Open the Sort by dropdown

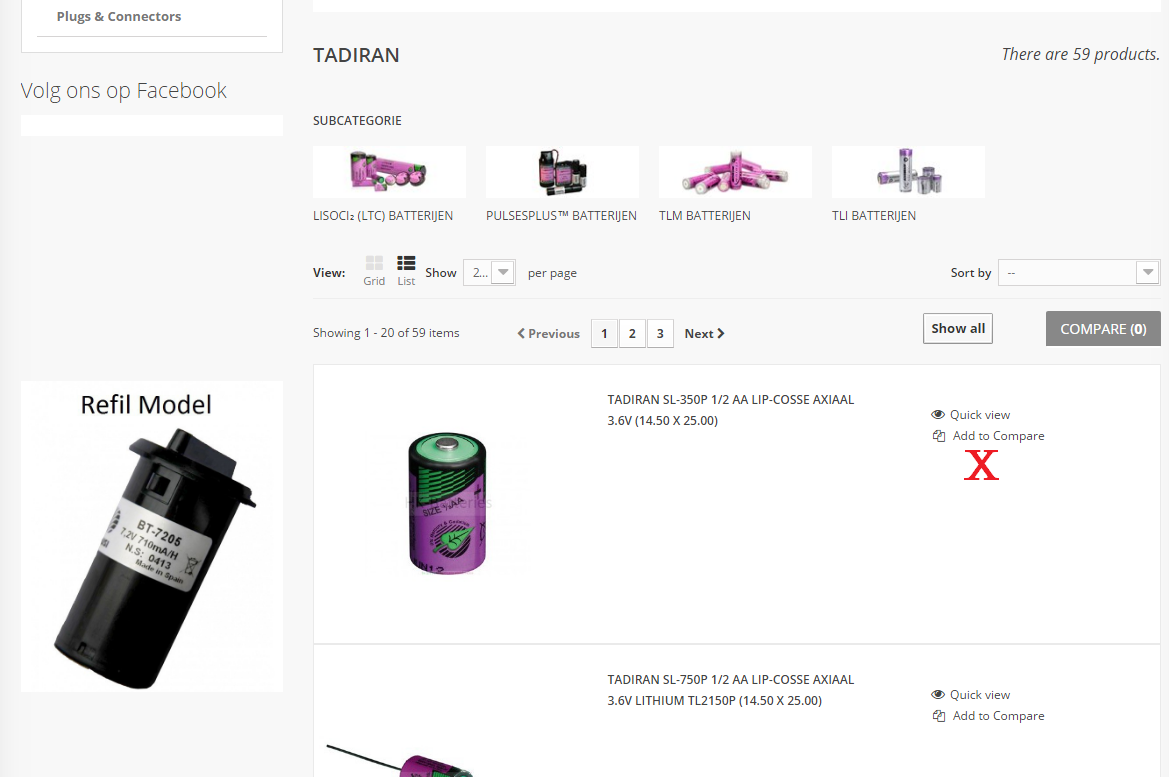tap(1079, 273)
